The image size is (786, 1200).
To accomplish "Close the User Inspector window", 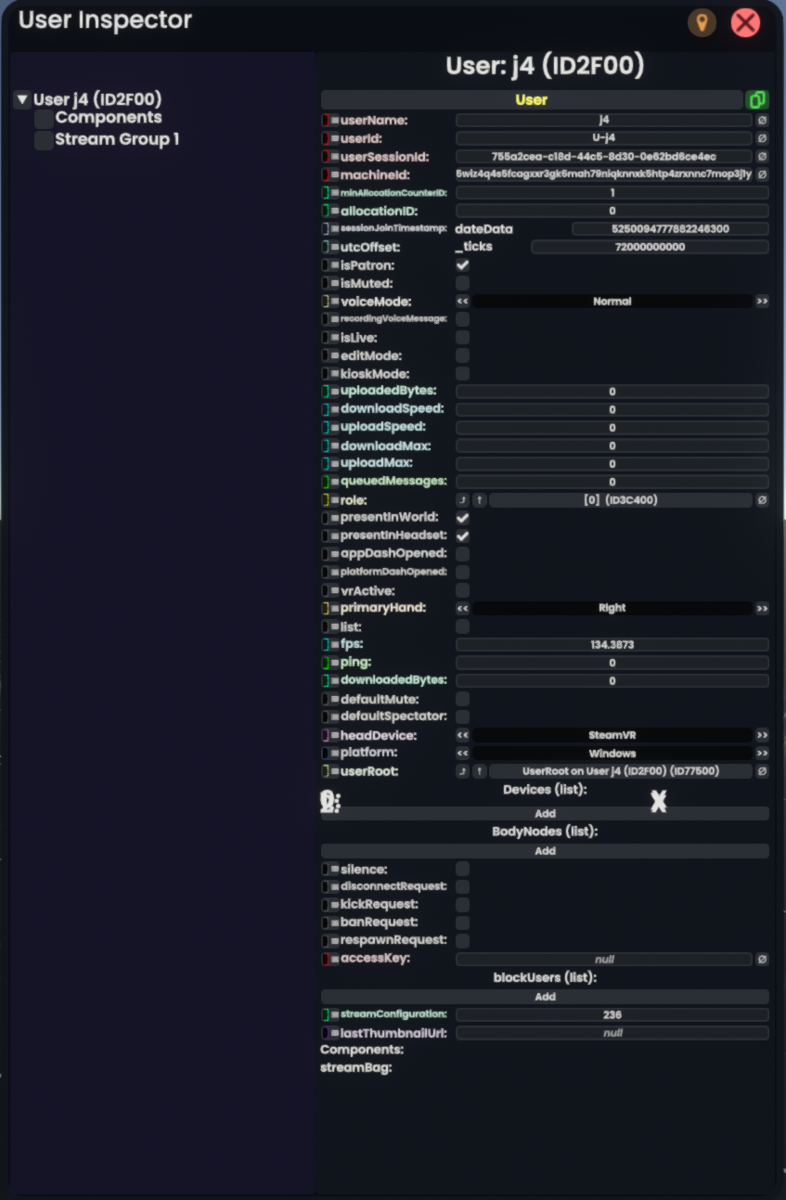I will [x=745, y=23].
